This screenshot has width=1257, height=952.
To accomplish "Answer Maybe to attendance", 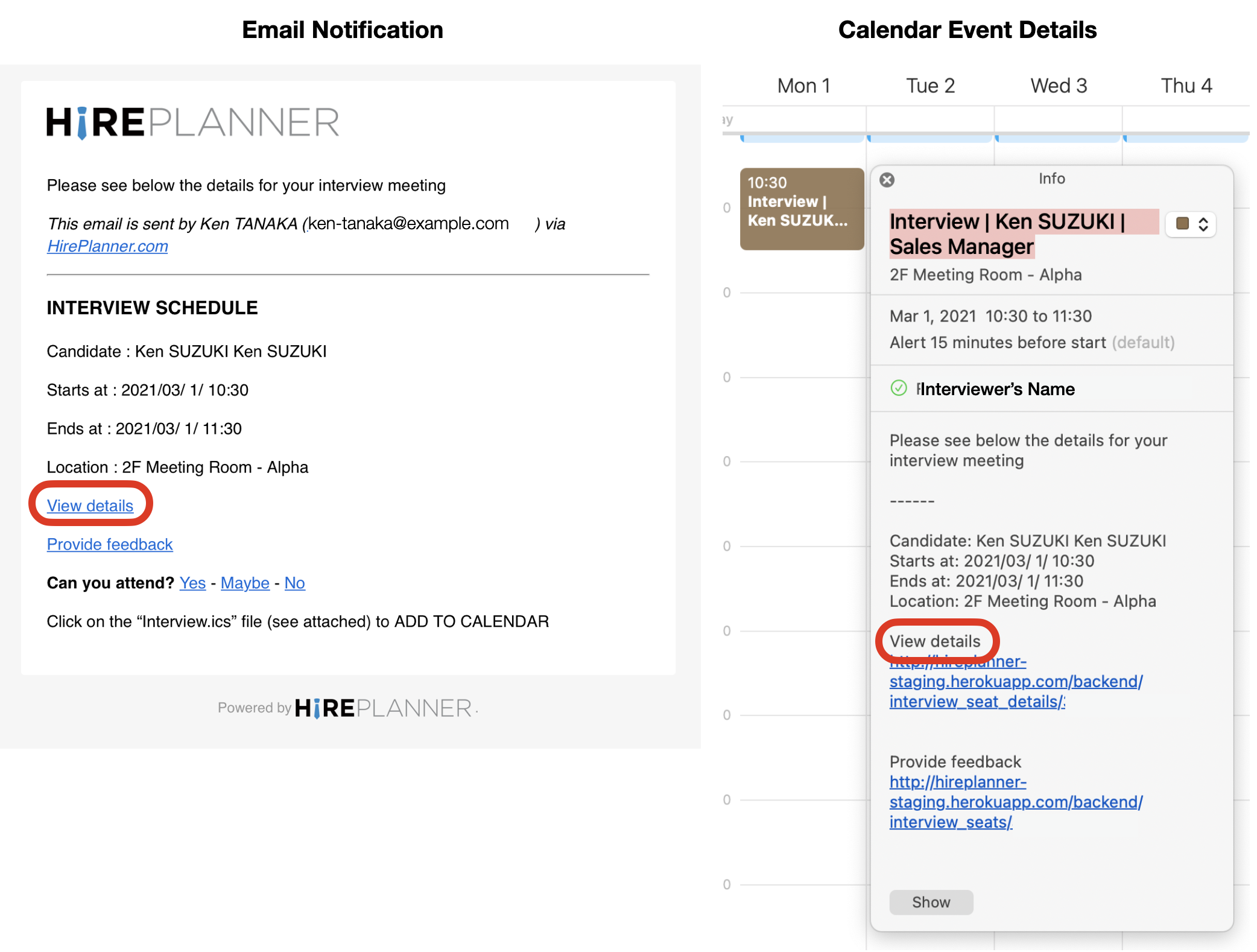I will [245, 583].
